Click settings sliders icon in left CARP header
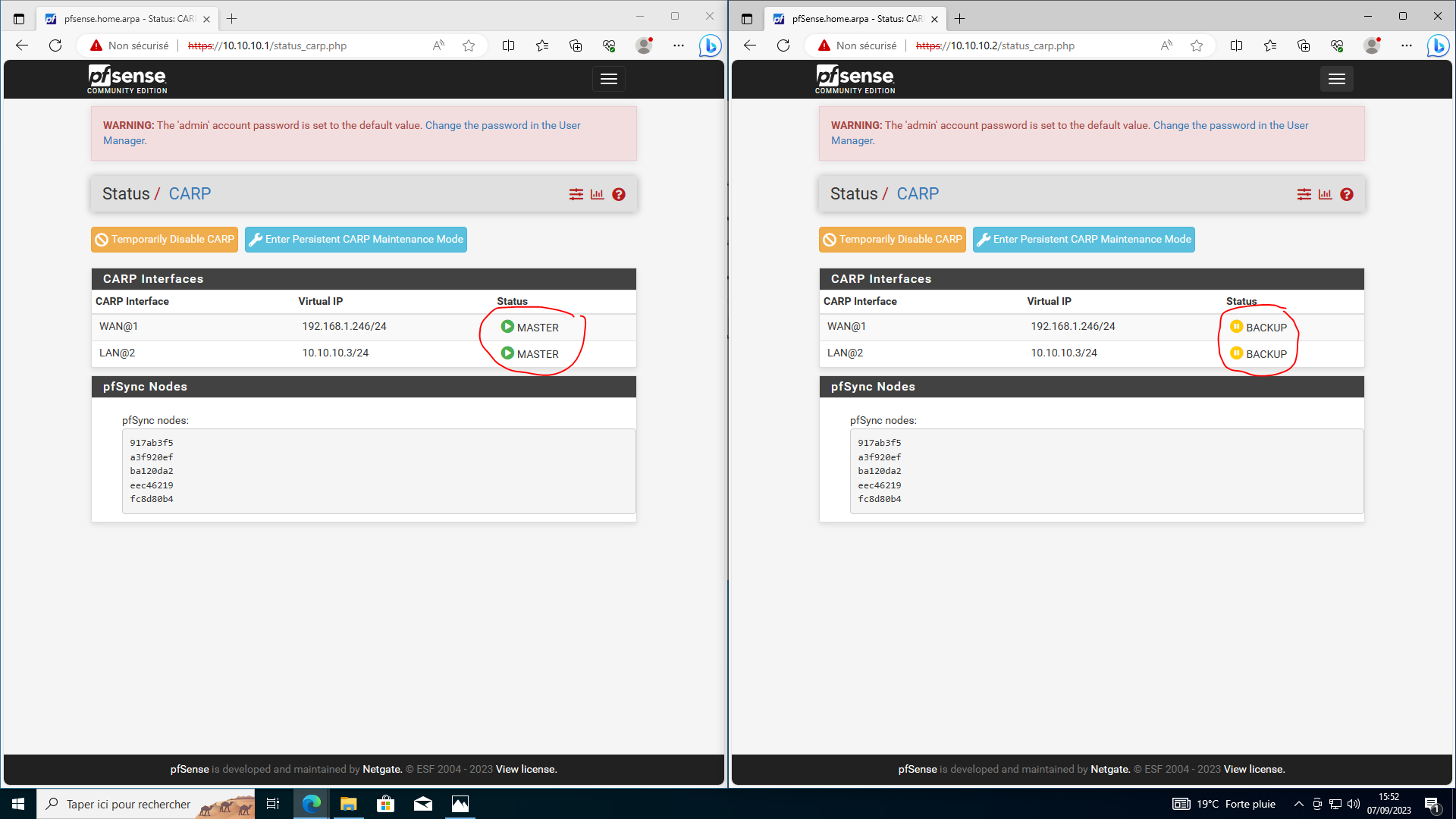This screenshot has width=1456, height=819. (576, 195)
